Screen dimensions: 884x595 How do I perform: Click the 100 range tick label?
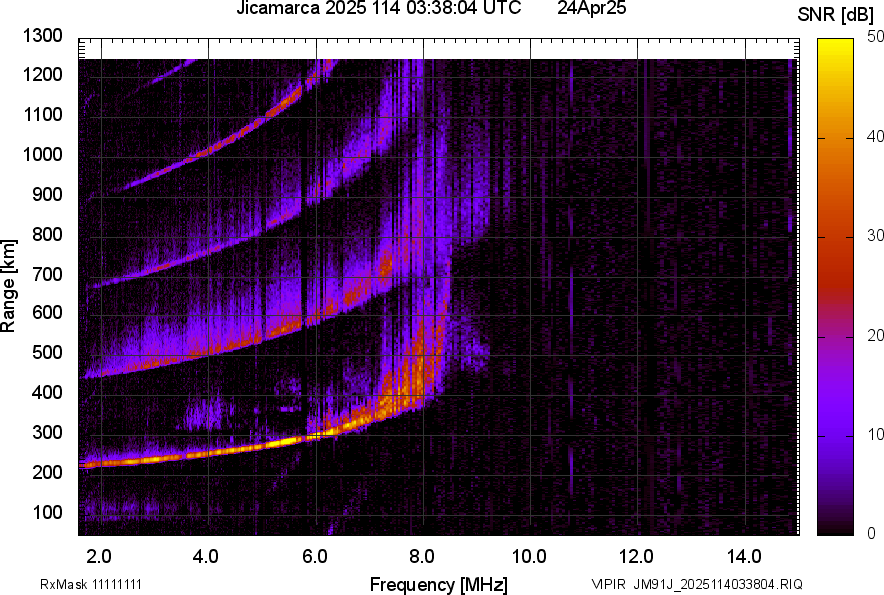[x=47, y=512]
